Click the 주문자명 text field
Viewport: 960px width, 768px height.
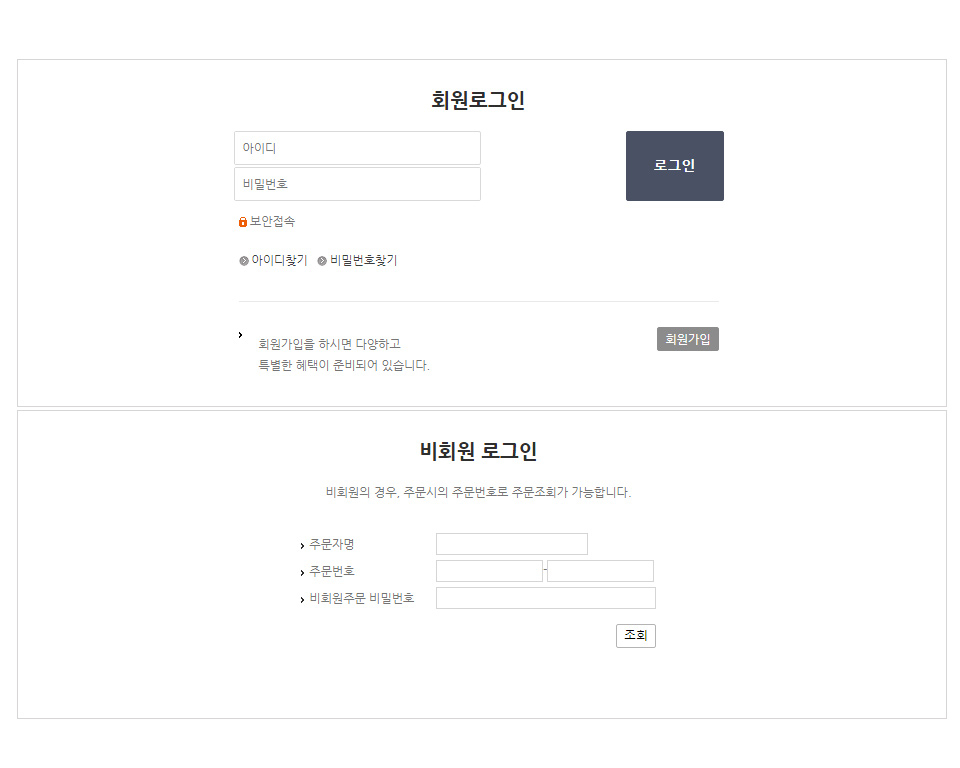(x=511, y=544)
